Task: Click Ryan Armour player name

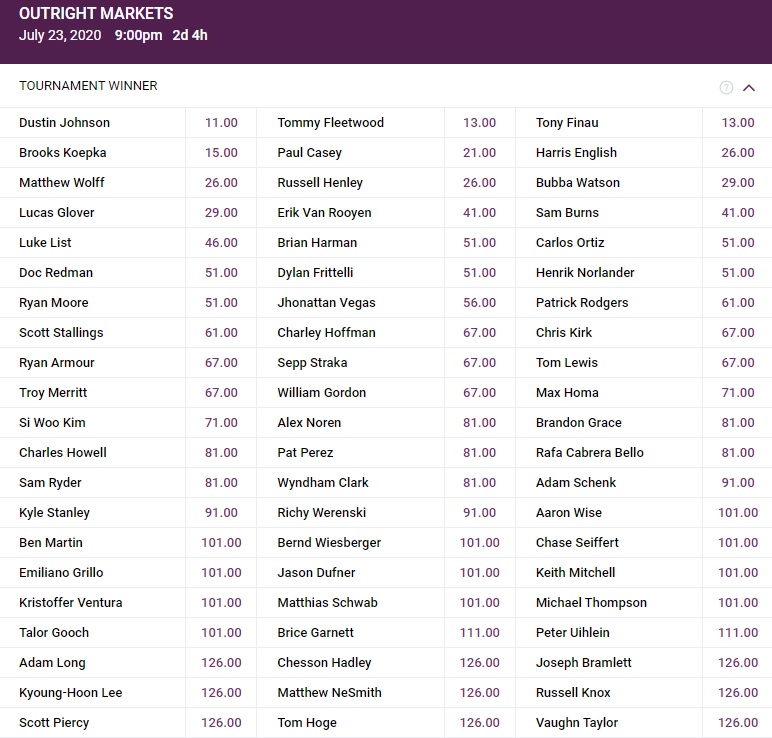Action: pyautogui.click(x=57, y=363)
